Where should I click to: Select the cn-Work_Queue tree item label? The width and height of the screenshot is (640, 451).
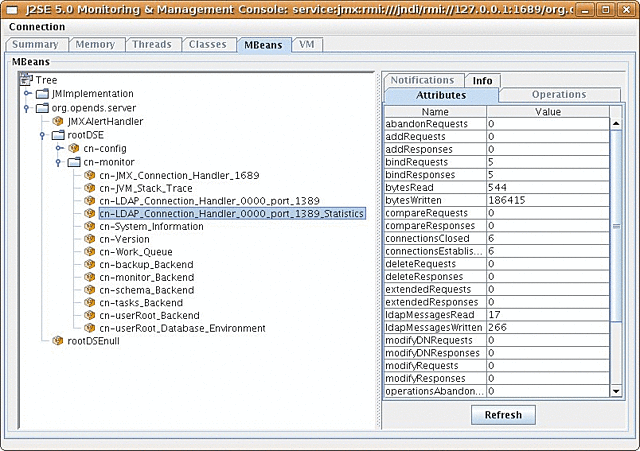(x=136, y=252)
